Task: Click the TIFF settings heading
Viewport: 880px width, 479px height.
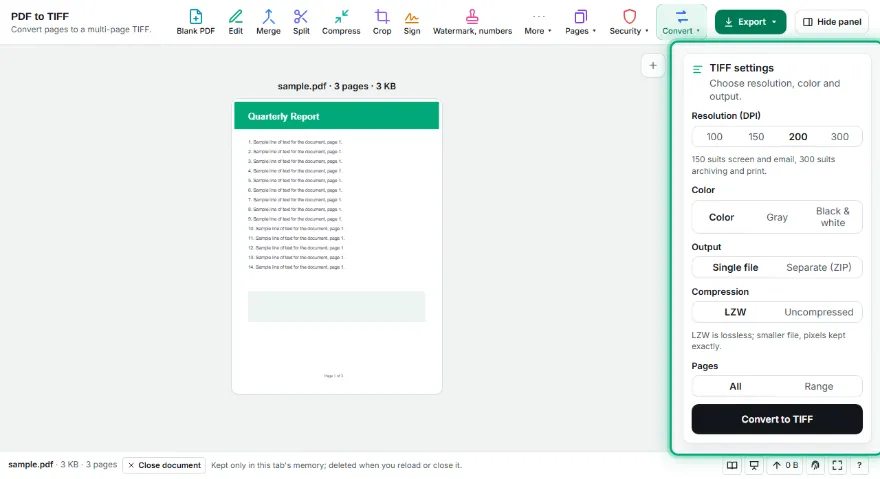Action: 741,68
